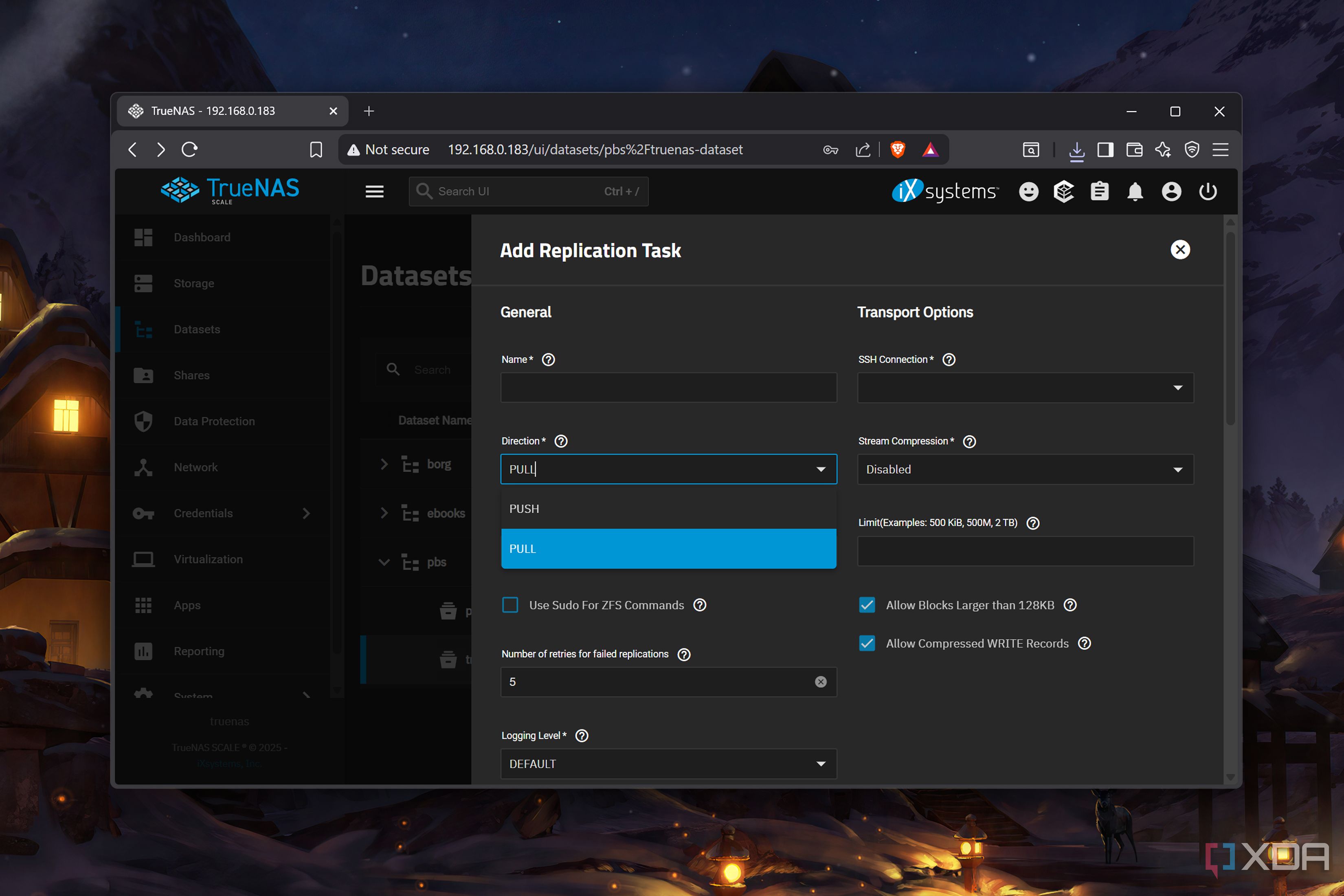Image resolution: width=1344 pixels, height=896 pixels.
Task: Click the Search UI box
Action: 529,191
